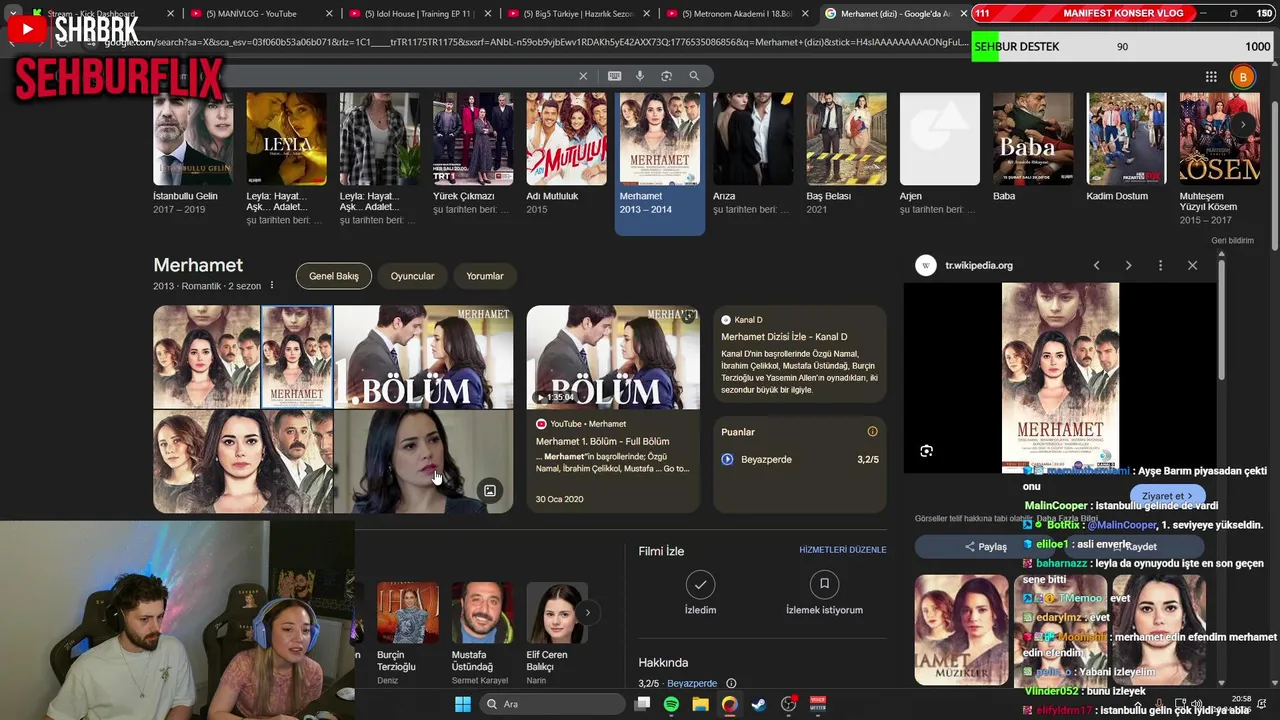1280x720 pixels.
Task: Show previous image in Wikipedia preview panel
Action: [1096, 265]
